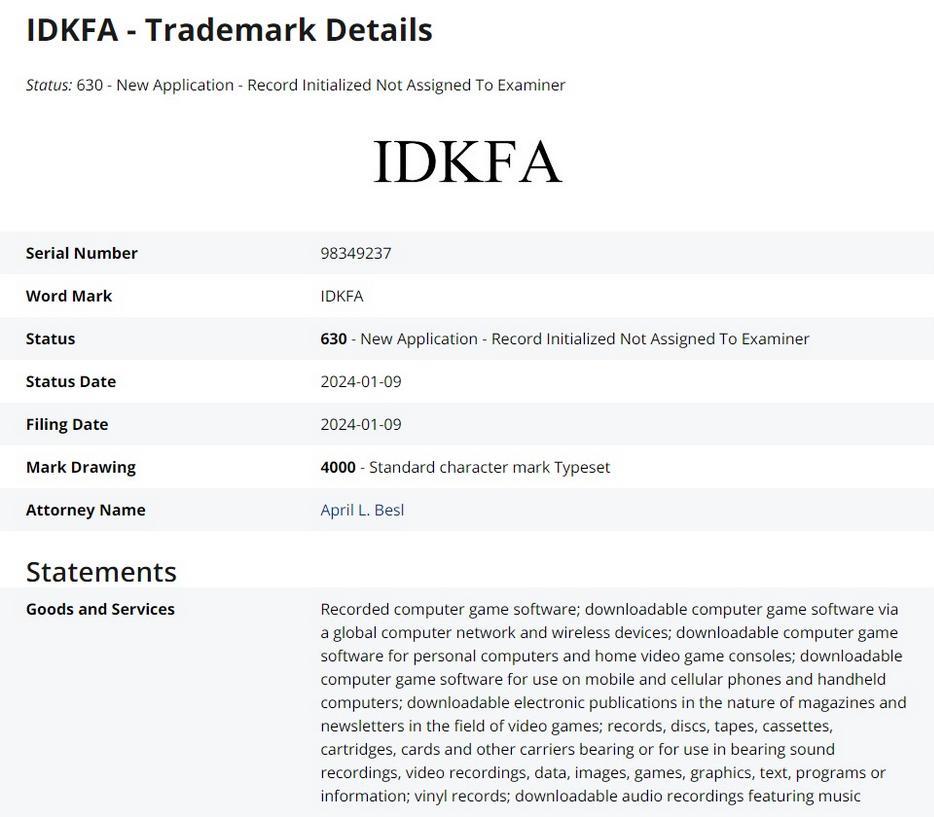Click the Standard character mark Typeset text
Viewport: 934px width, 817px height.
click(490, 467)
